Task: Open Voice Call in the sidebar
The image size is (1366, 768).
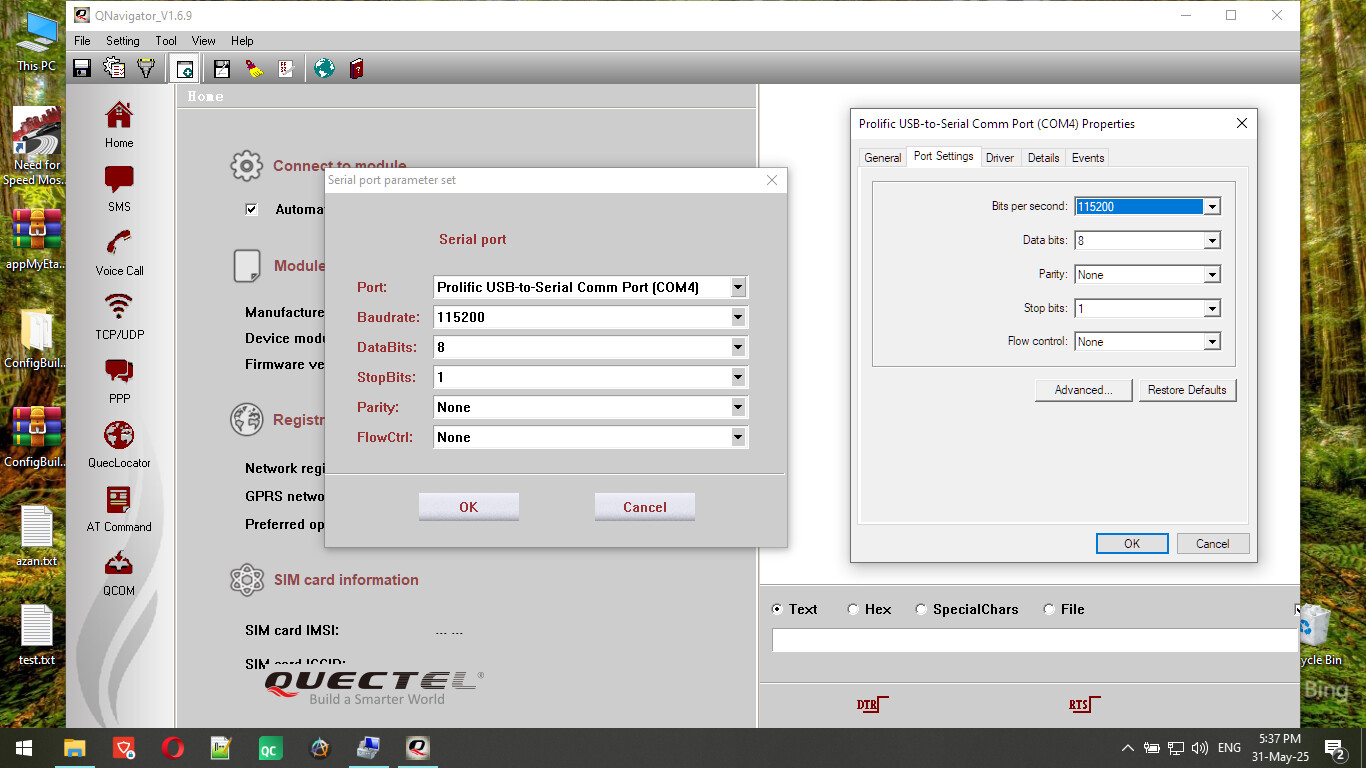Action: click(119, 253)
